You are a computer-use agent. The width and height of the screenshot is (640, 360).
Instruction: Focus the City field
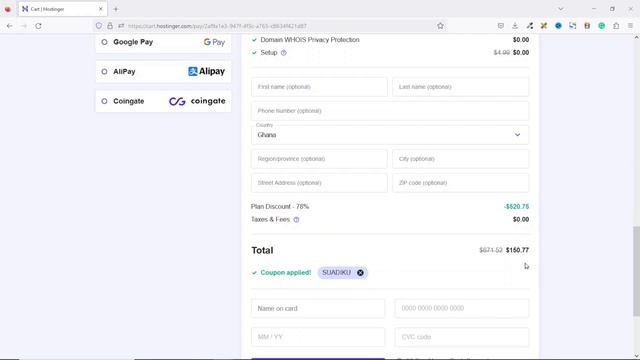pos(460,159)
